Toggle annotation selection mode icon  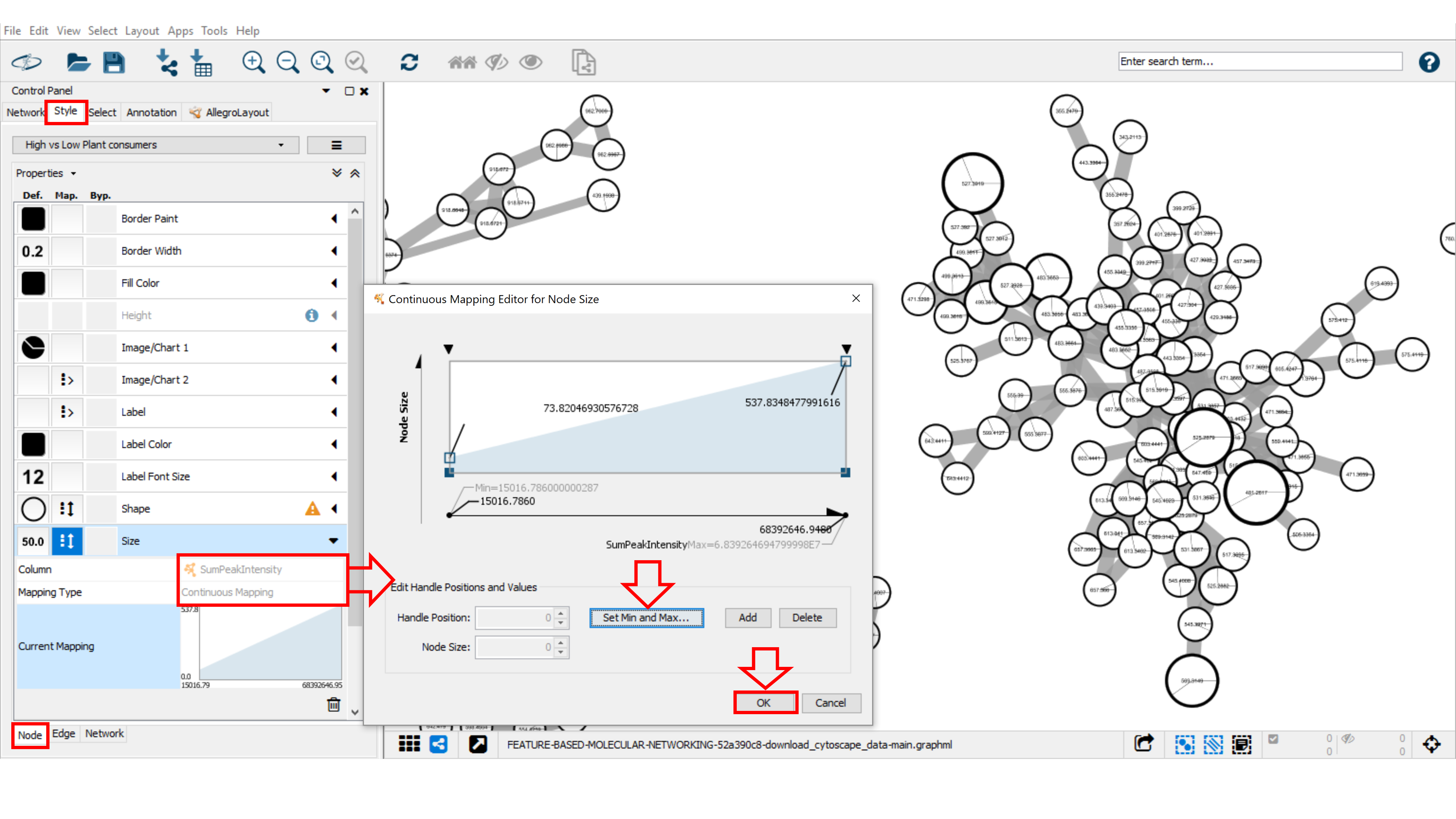click(x=1242, y=744)
